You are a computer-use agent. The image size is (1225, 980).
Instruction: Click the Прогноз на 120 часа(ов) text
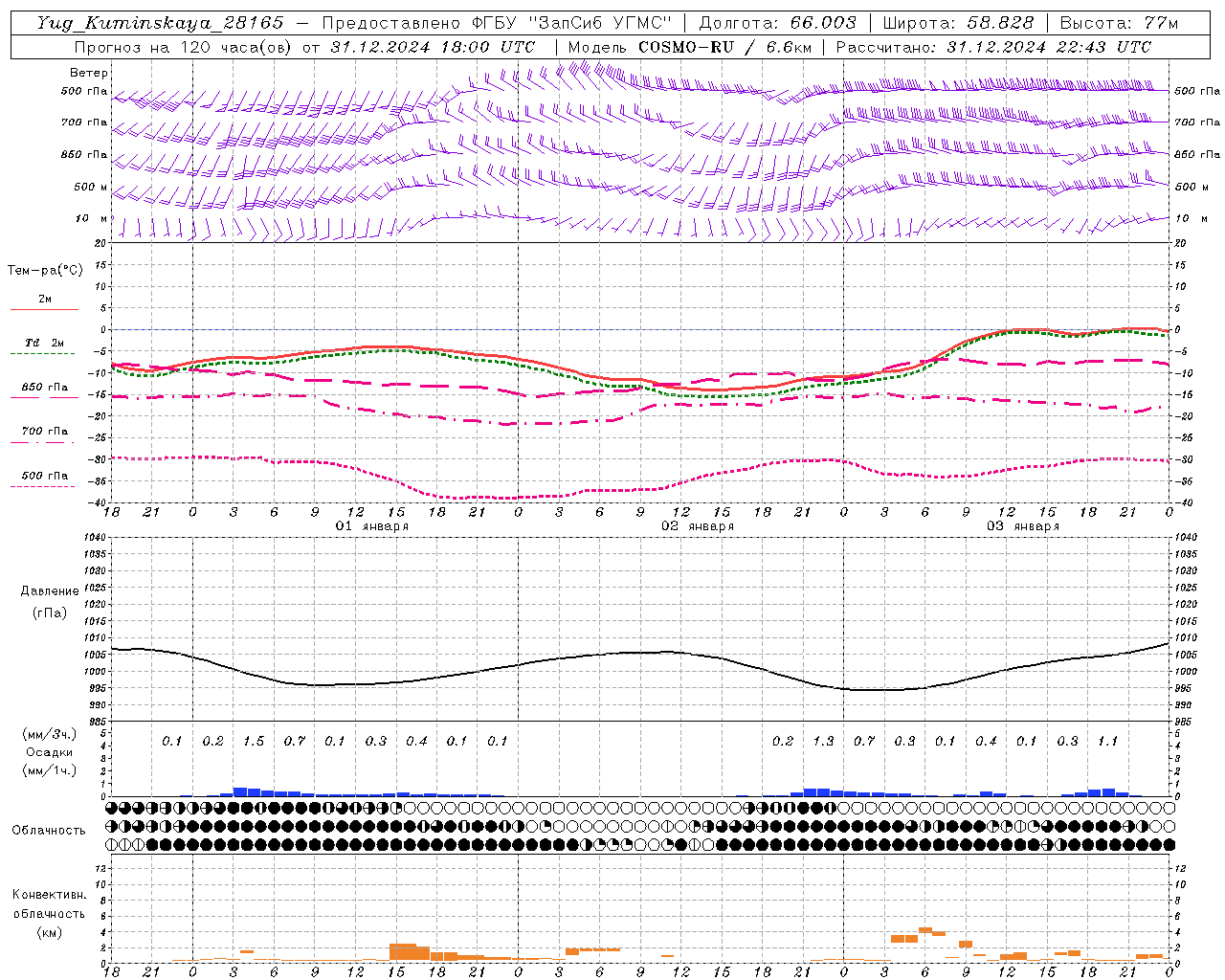tap(184, 47)
